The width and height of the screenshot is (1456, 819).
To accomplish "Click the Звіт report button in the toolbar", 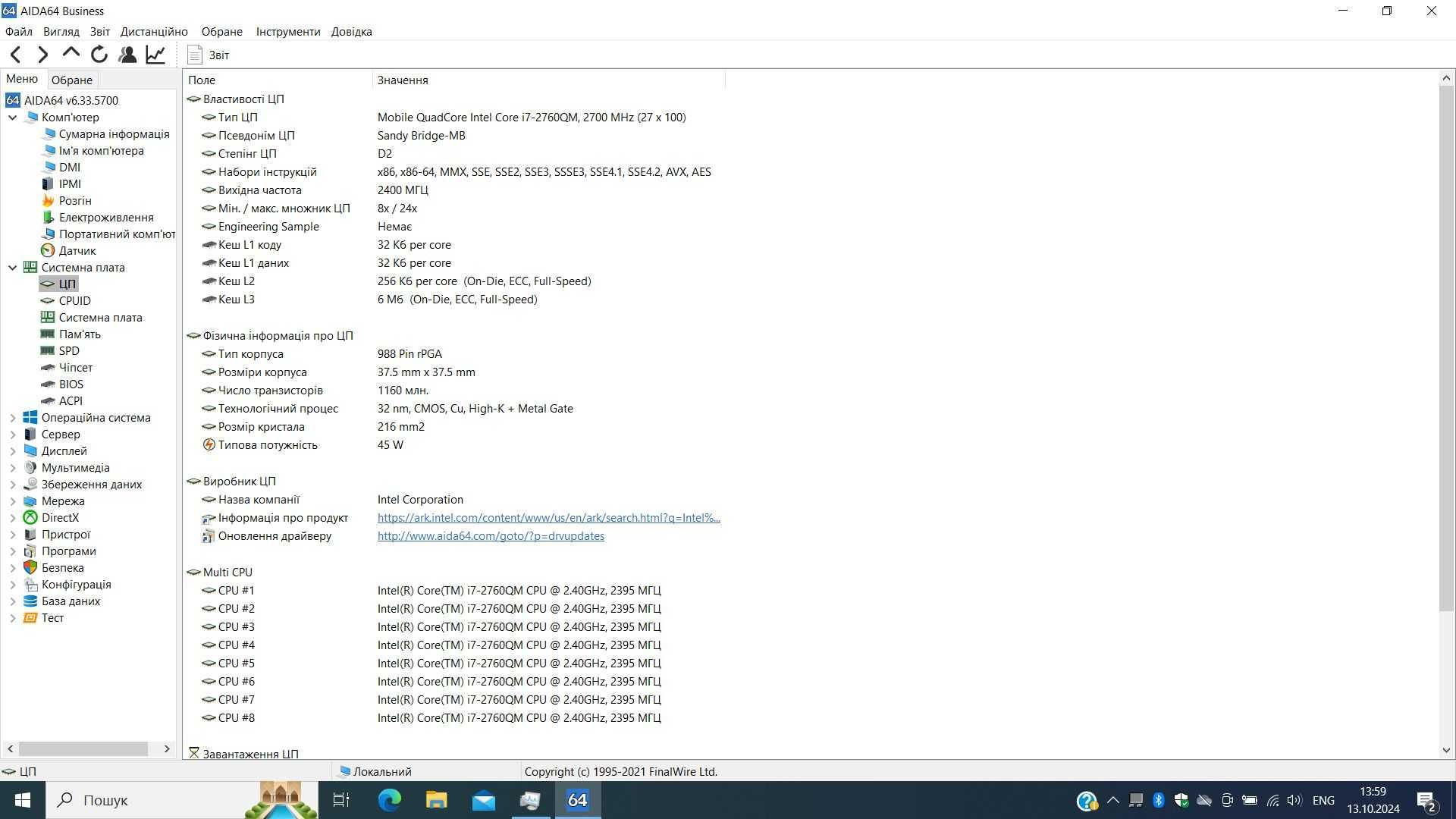I will click(208, 55).
